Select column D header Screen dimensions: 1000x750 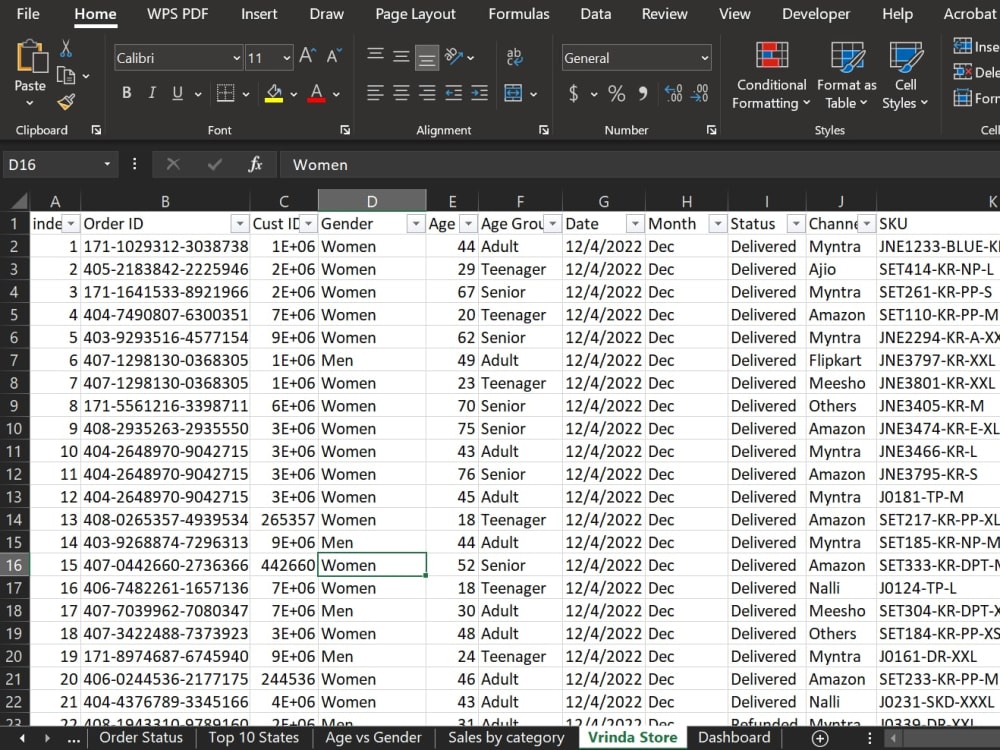tap(372, 202)
